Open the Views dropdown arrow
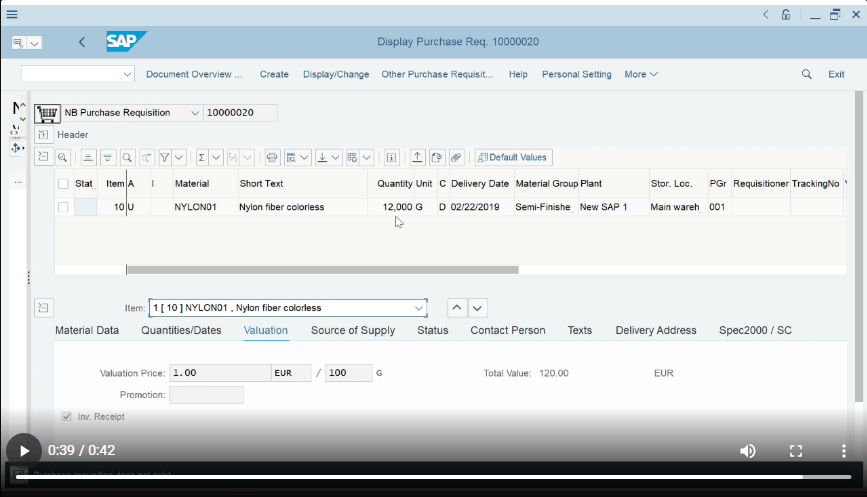The image size is (867, 497). point(304,158)
